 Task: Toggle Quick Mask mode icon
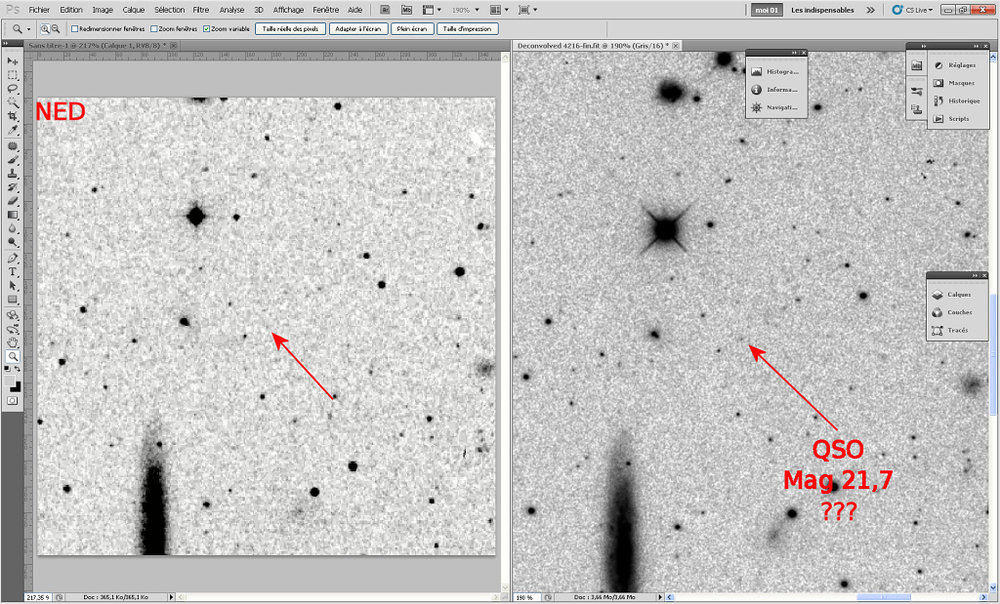coord(13,401)
